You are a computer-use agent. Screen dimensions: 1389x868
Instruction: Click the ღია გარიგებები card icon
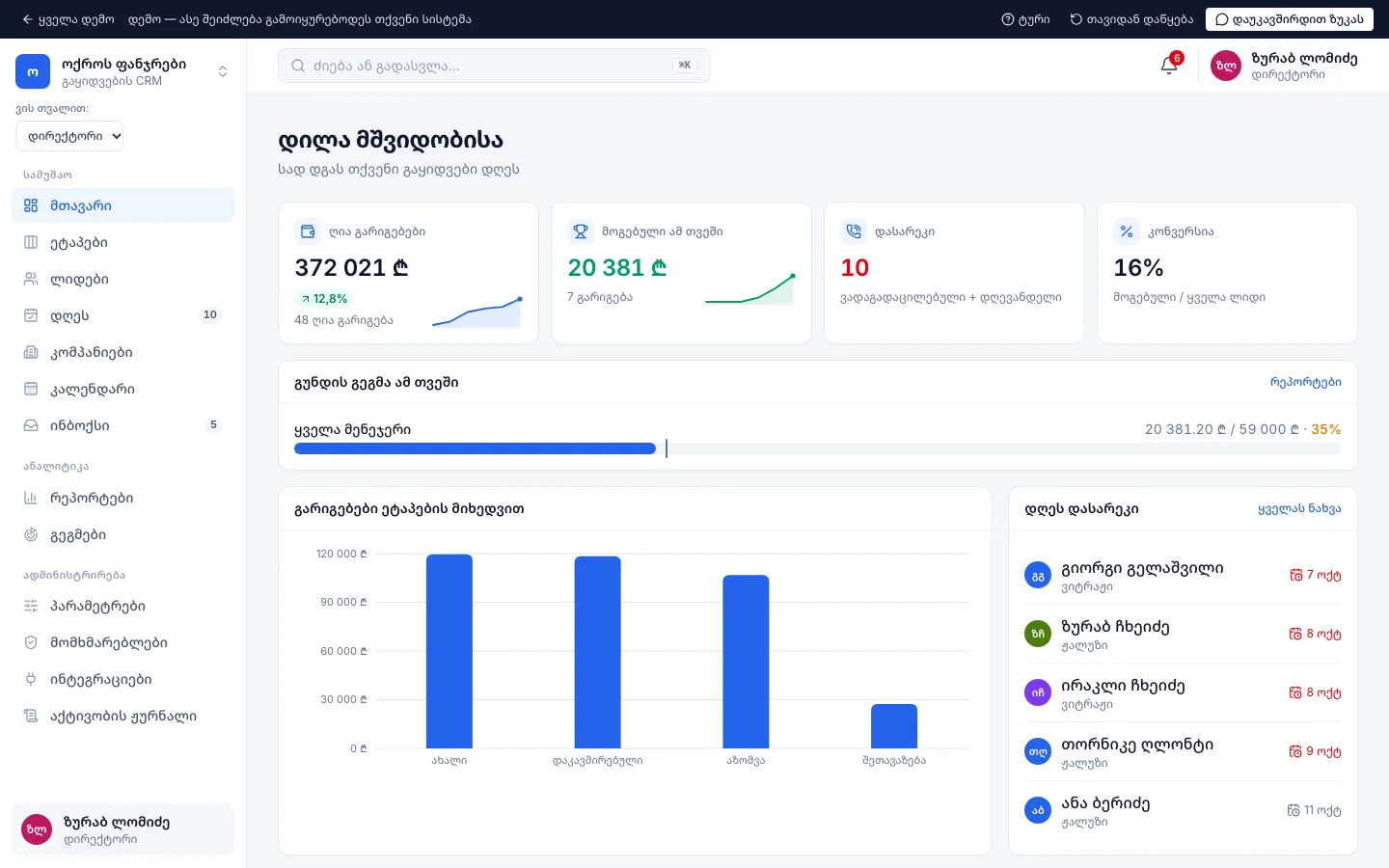308,231
